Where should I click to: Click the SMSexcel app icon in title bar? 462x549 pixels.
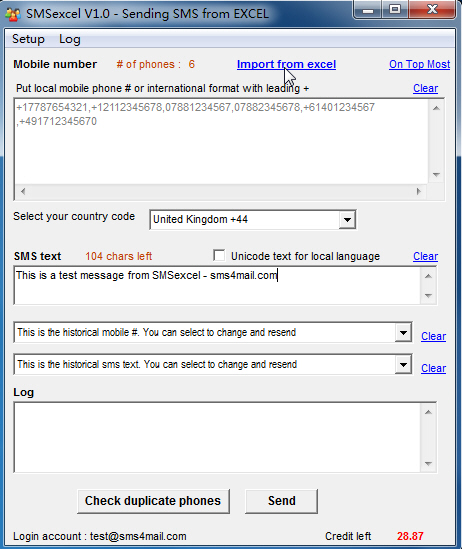tap(13, 14)
